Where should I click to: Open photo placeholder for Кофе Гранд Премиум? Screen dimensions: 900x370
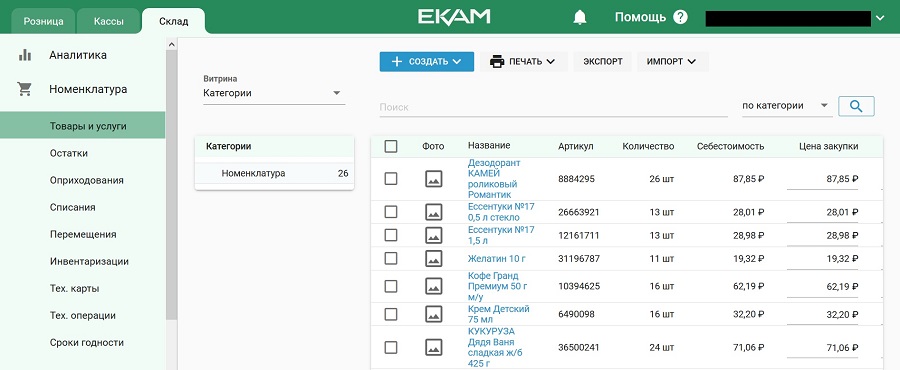(x=433, y=286)
